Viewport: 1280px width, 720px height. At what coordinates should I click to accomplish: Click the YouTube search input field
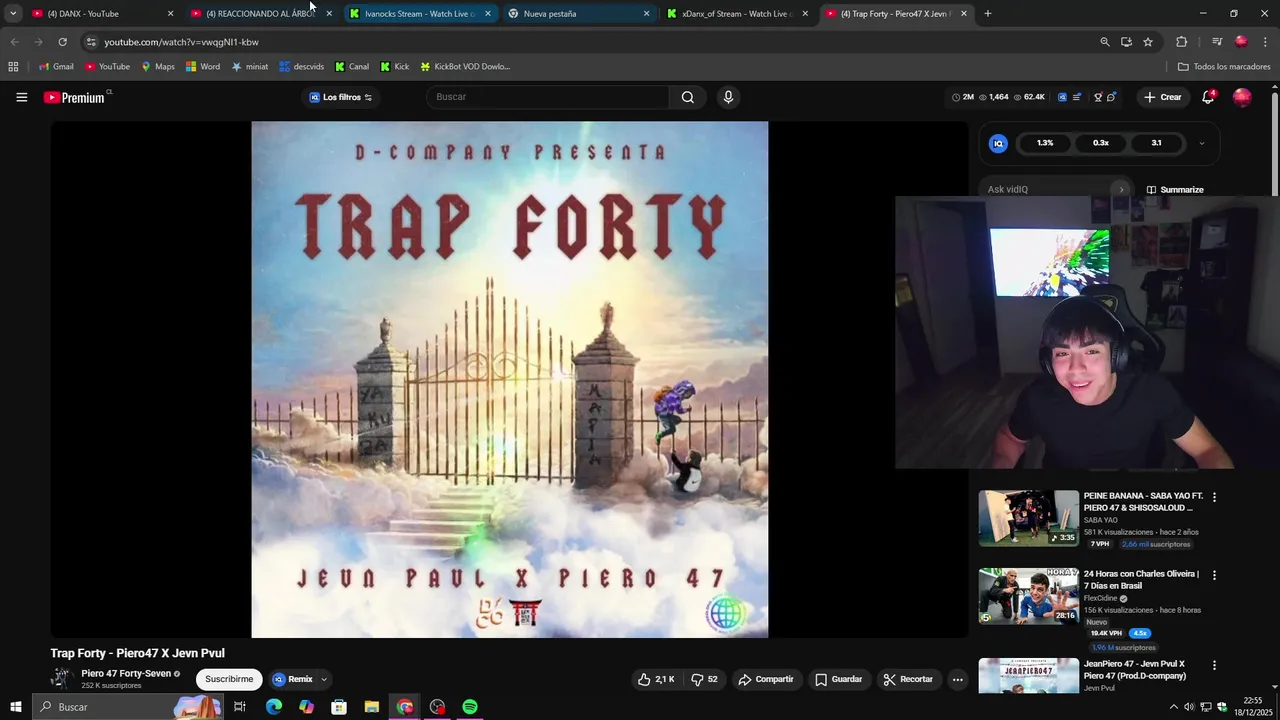click(548, 97)
